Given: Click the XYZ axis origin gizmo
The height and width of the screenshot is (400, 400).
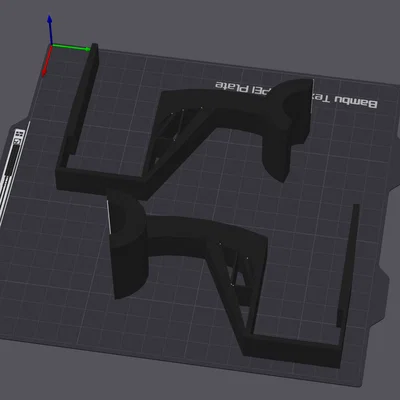Looking at the screenshot, I should coord(52,46).
